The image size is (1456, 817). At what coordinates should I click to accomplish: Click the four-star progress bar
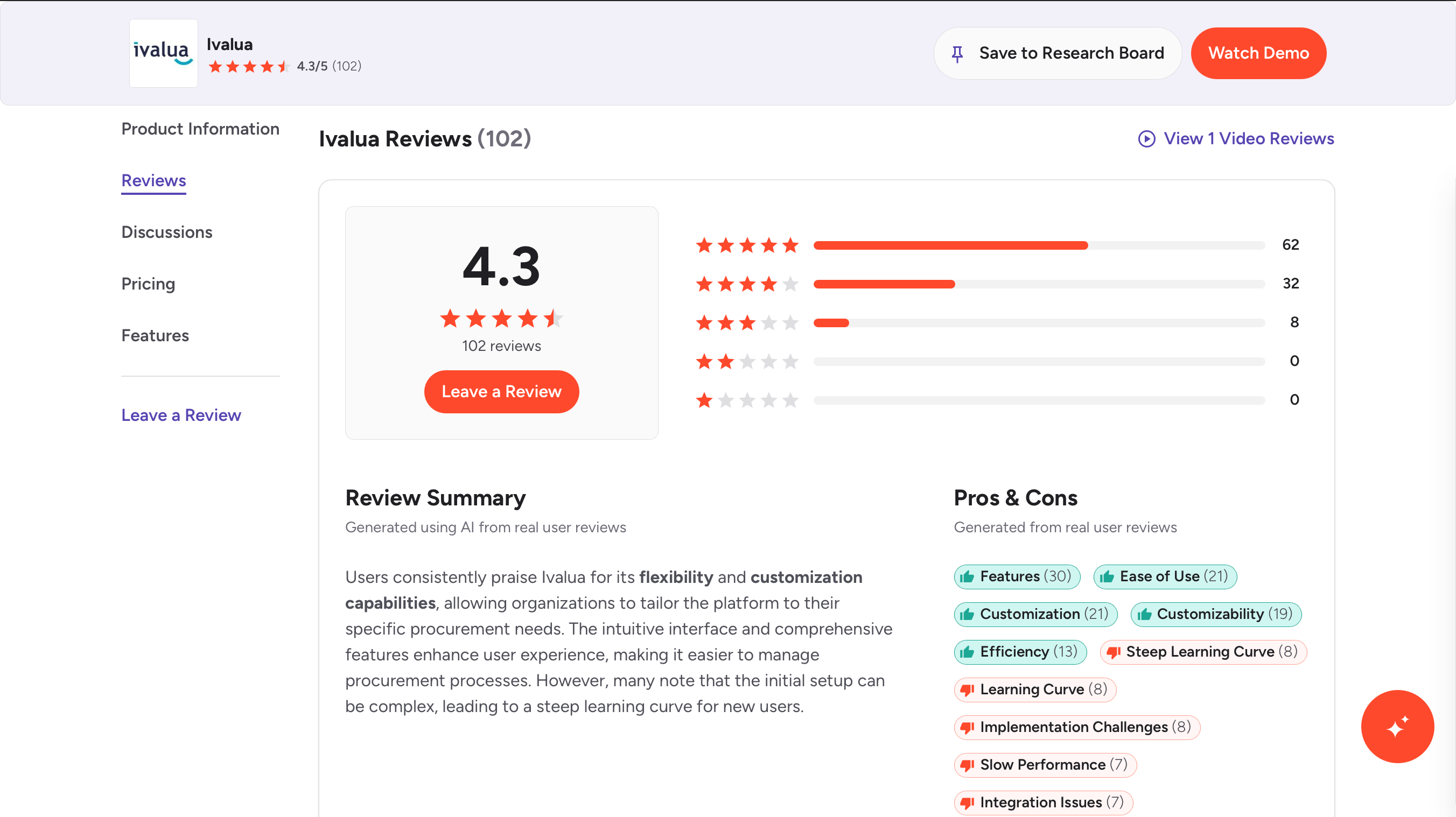(1039, 284)
